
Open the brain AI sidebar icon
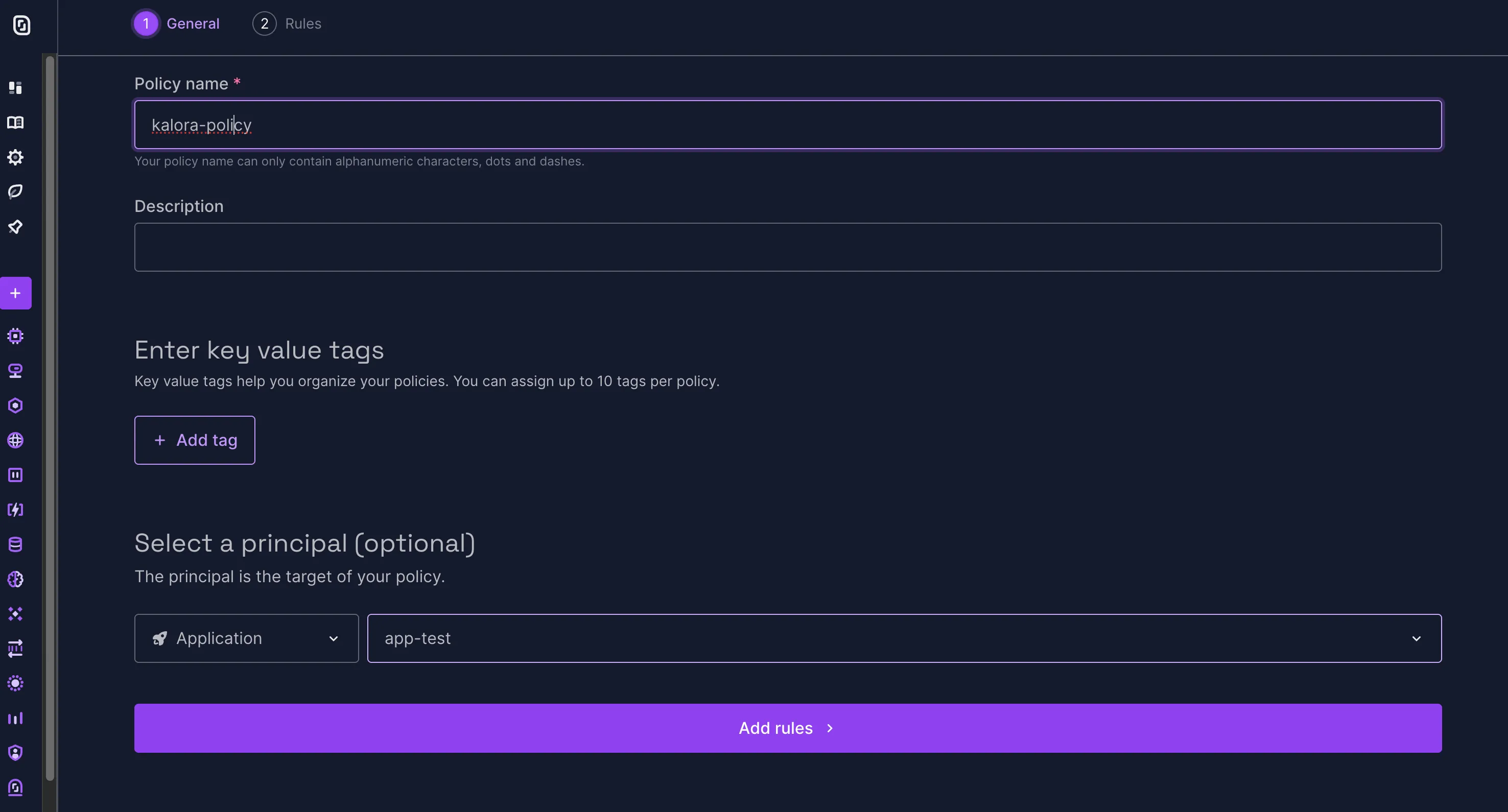pos(15,579)
